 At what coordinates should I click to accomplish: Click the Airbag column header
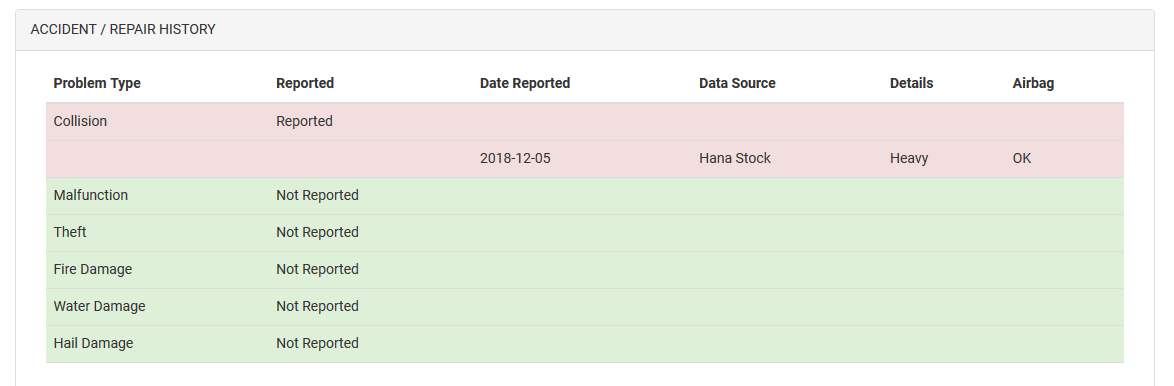point(1033,83)
